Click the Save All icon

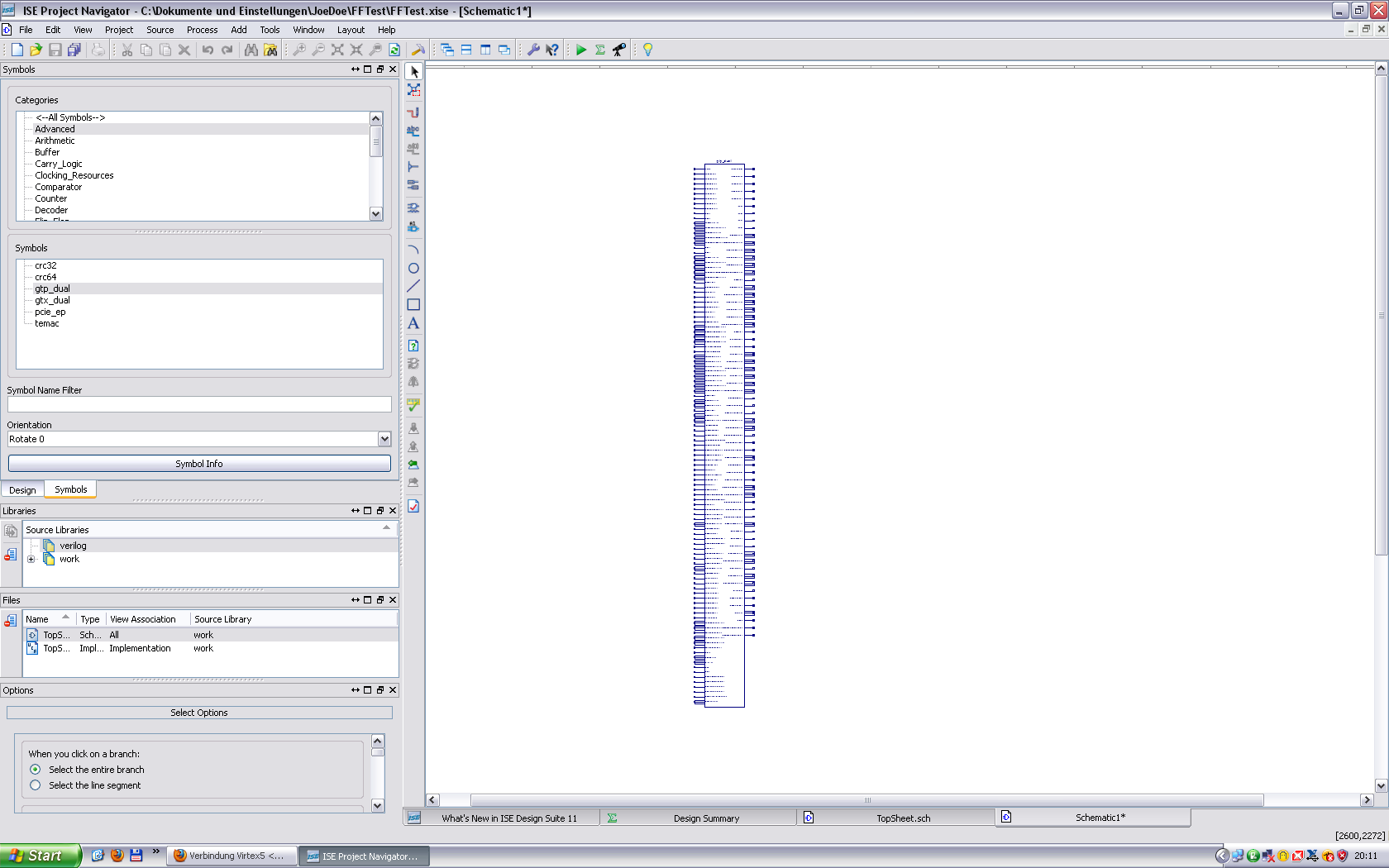point(74,50)
